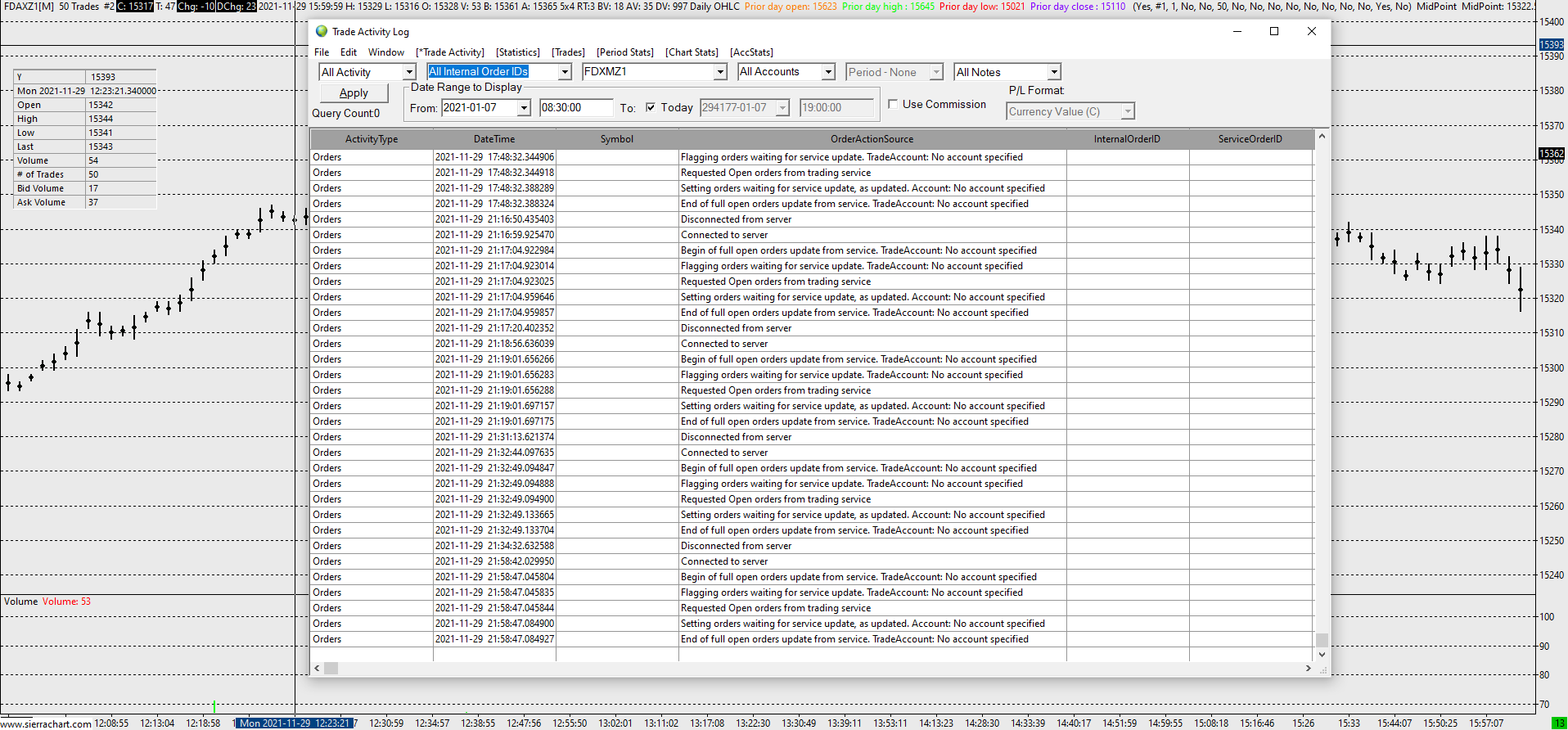Click the www.sierrachart.com link on the chart
The height and width of the screenshot is (730, 1568).
click(x=46, y=723)
